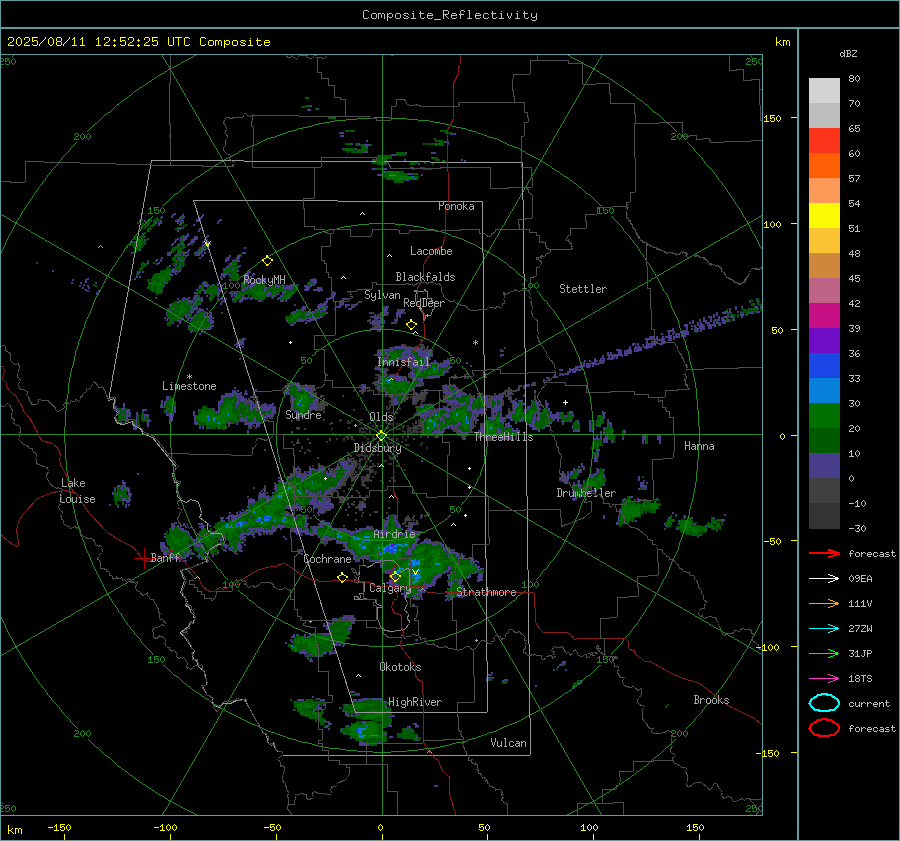Click the 100 tick on bottom km axis

click(589, 827)
